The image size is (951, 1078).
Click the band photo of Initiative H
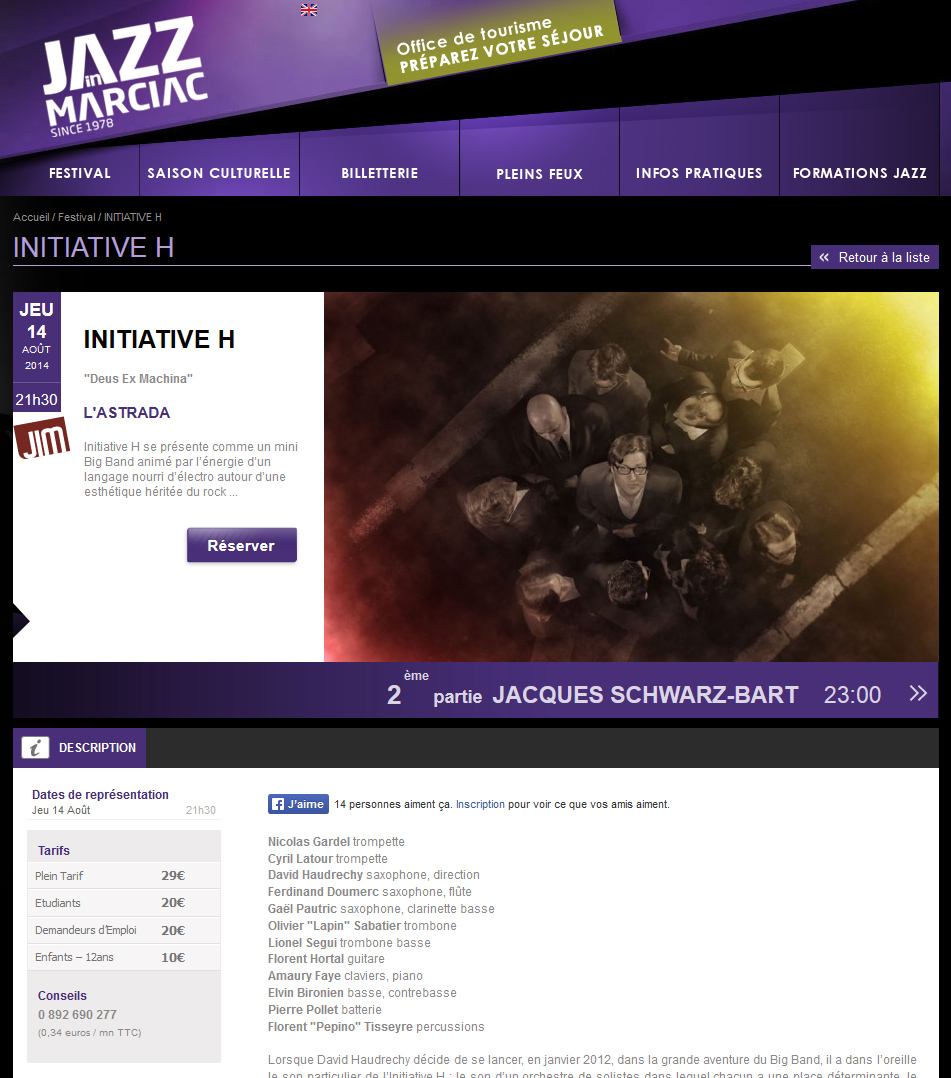click(x=630, y=476)
